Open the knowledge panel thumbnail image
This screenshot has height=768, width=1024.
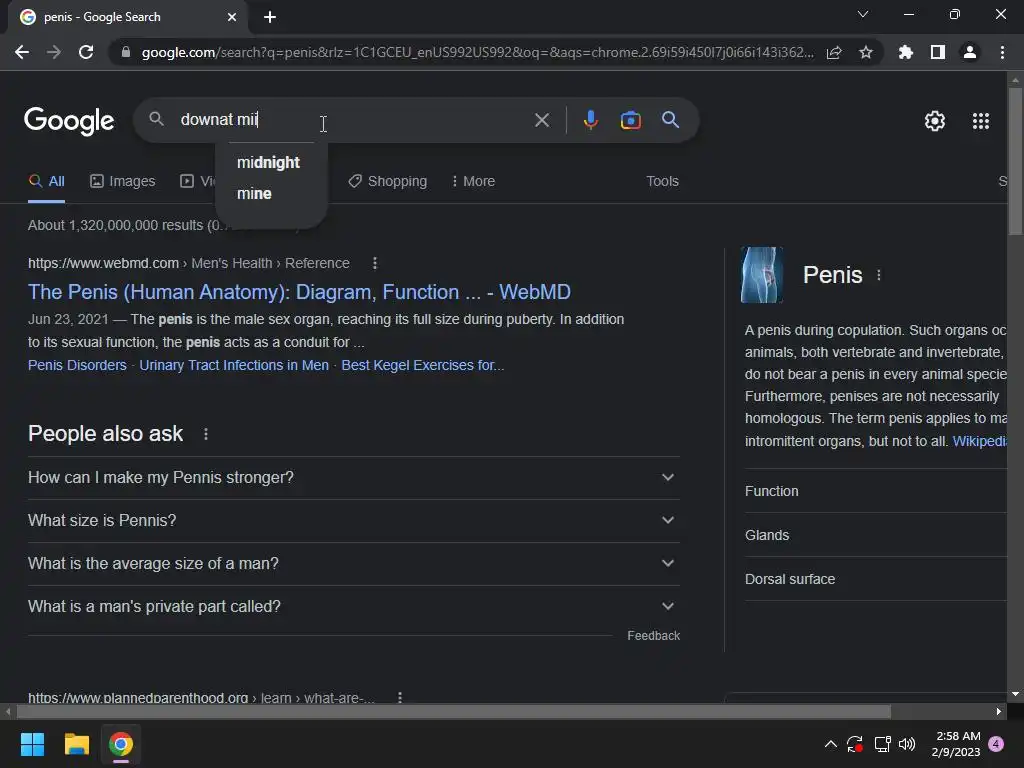[761, 275]
